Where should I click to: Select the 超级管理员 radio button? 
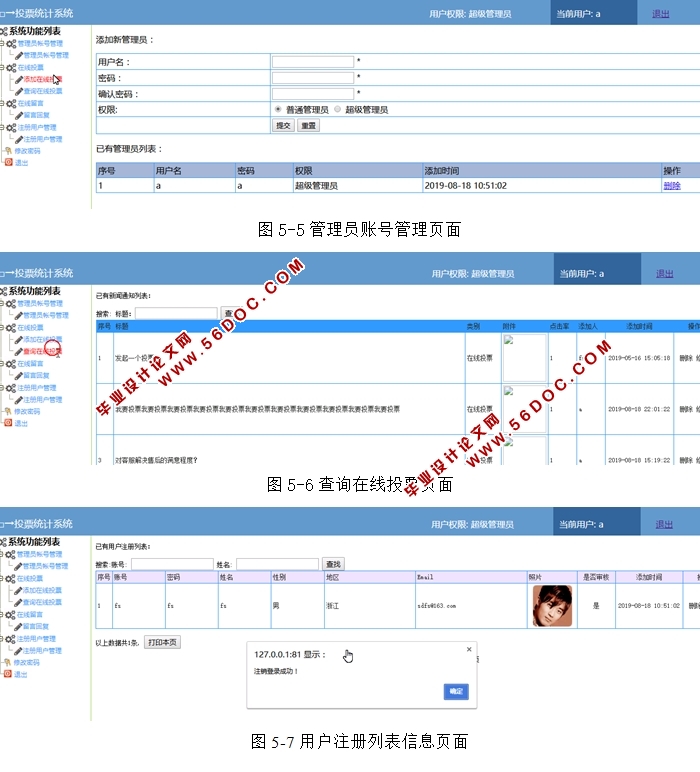[337, 109]
